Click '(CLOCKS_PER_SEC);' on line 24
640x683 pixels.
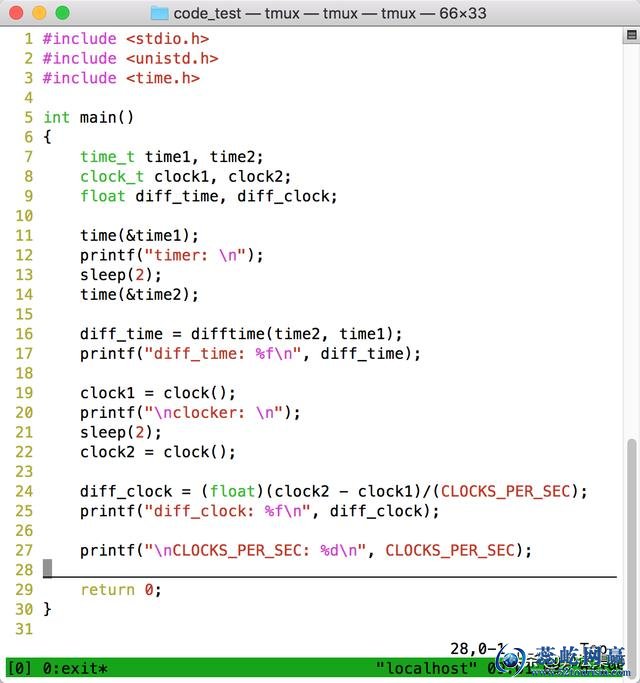510,491
